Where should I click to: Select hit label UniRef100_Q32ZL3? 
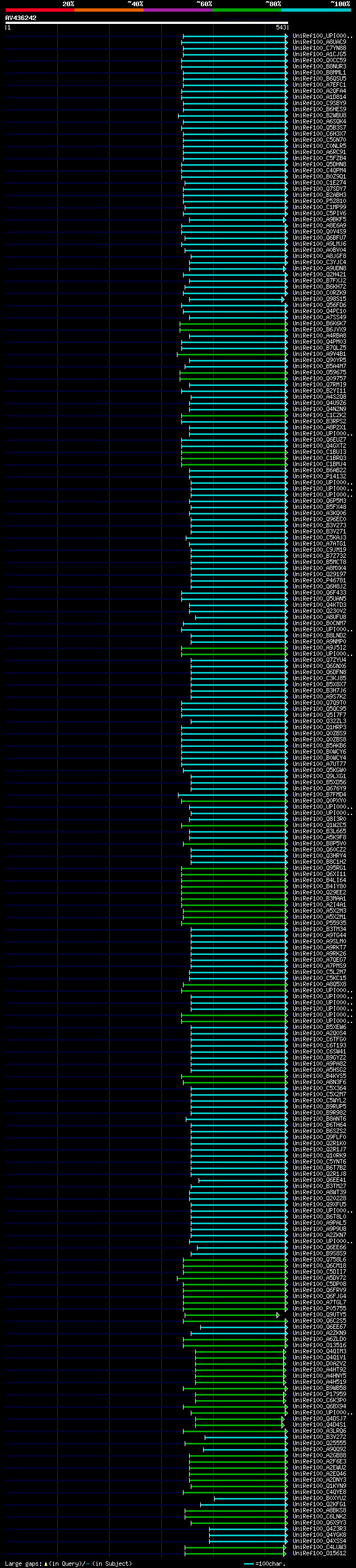(319, 721)
